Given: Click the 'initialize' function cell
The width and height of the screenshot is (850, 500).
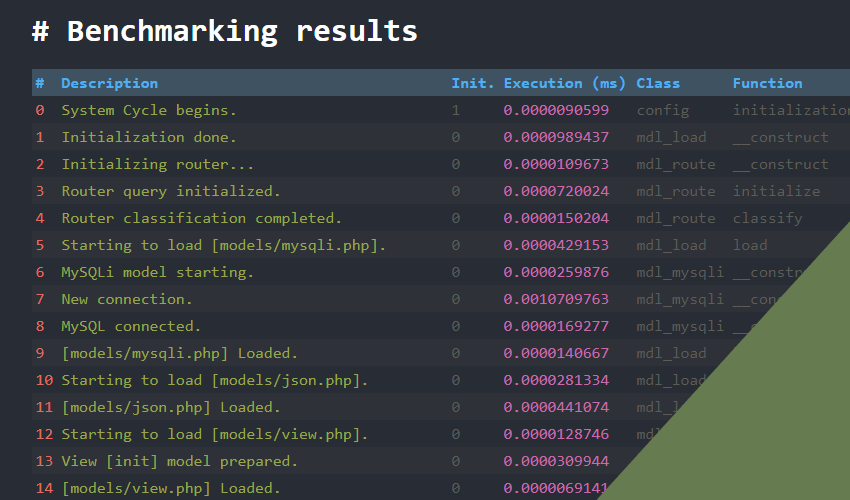Looking at the screenshot, I should click(776, 191).
